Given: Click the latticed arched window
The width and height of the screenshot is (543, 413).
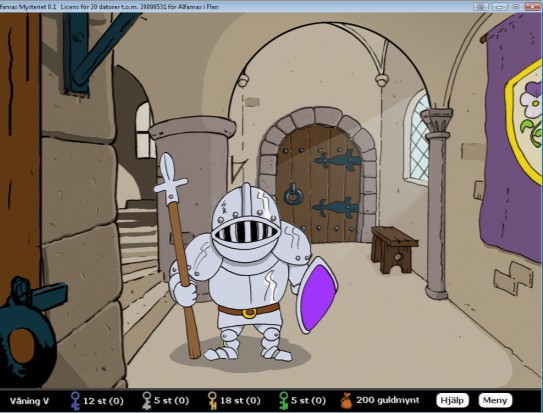Looking at the screenshot, I should coord(417,138).
